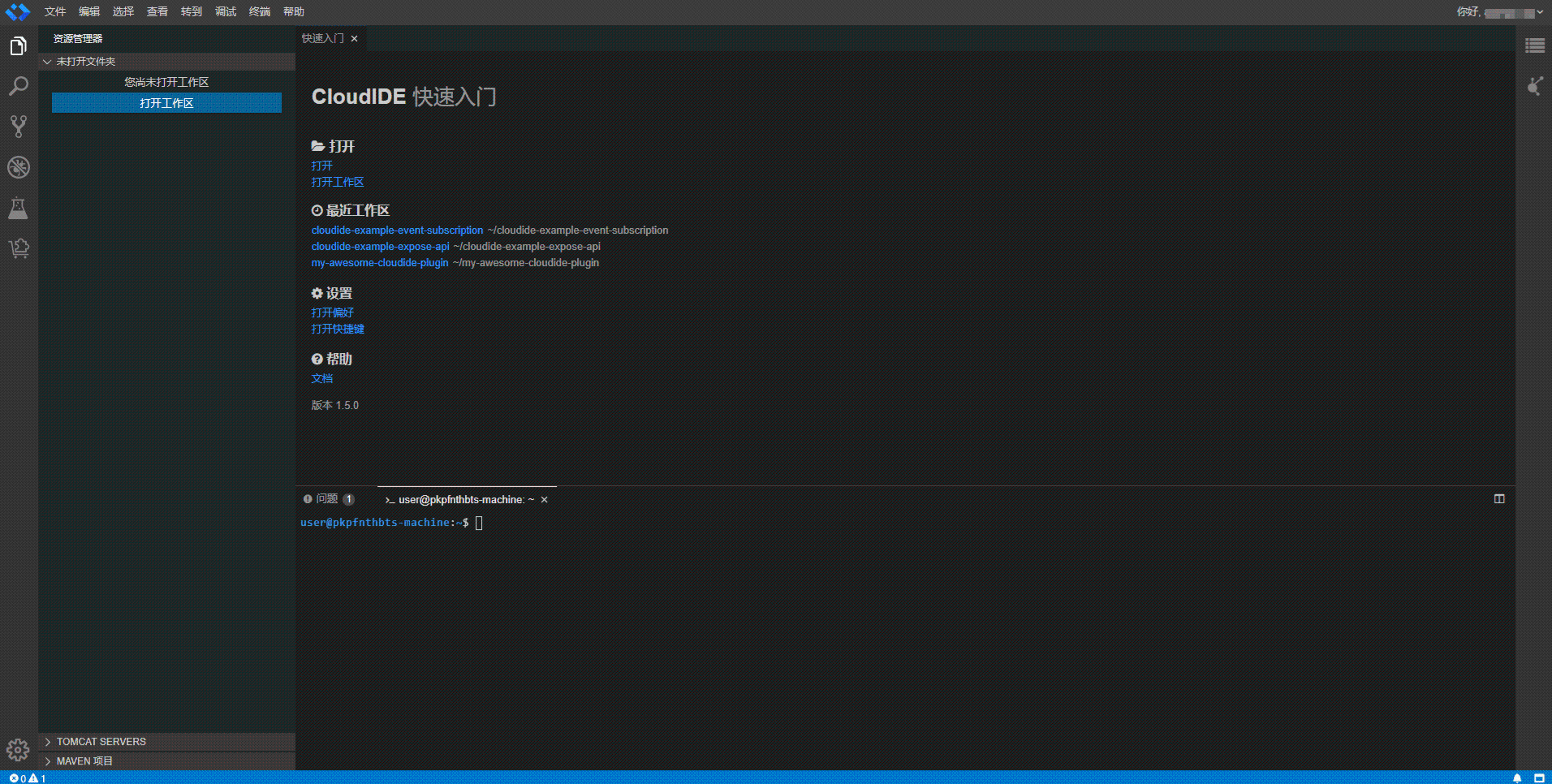Open recent workspace cloudide-example-expose-api
Screen dimensions: 1552x784
pyautogui.click(x=380, y=247)
